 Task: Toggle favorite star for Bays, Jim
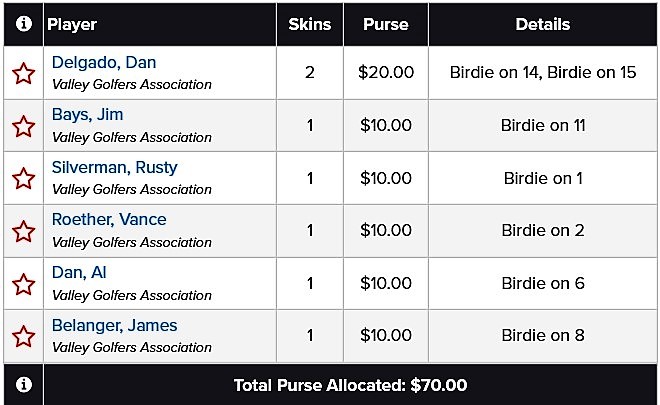(x=24, y=126)
